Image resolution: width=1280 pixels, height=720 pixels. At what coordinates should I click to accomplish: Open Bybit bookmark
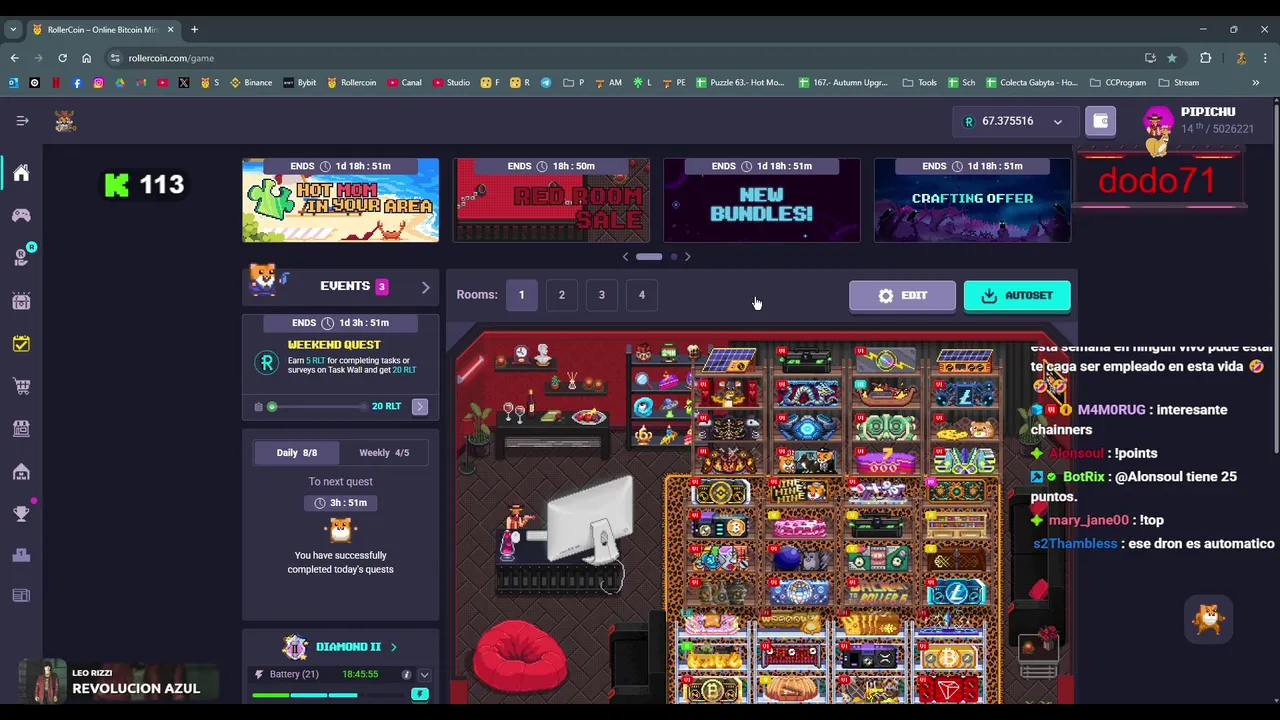point(300,82)
